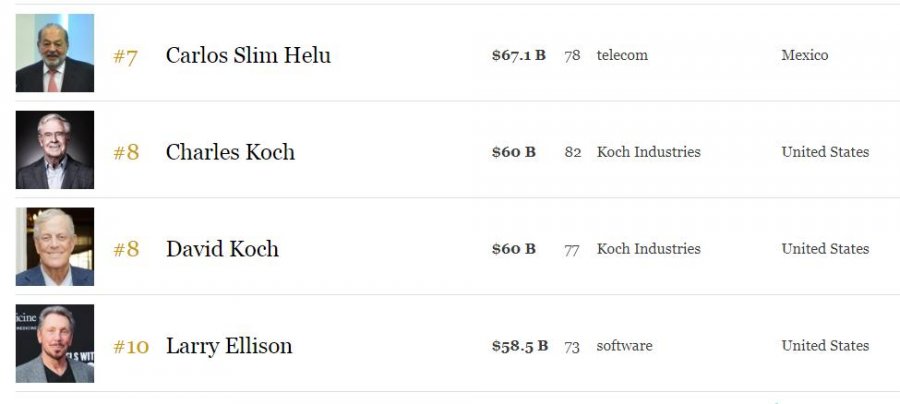Click the #7 rank number

point(125,57)
